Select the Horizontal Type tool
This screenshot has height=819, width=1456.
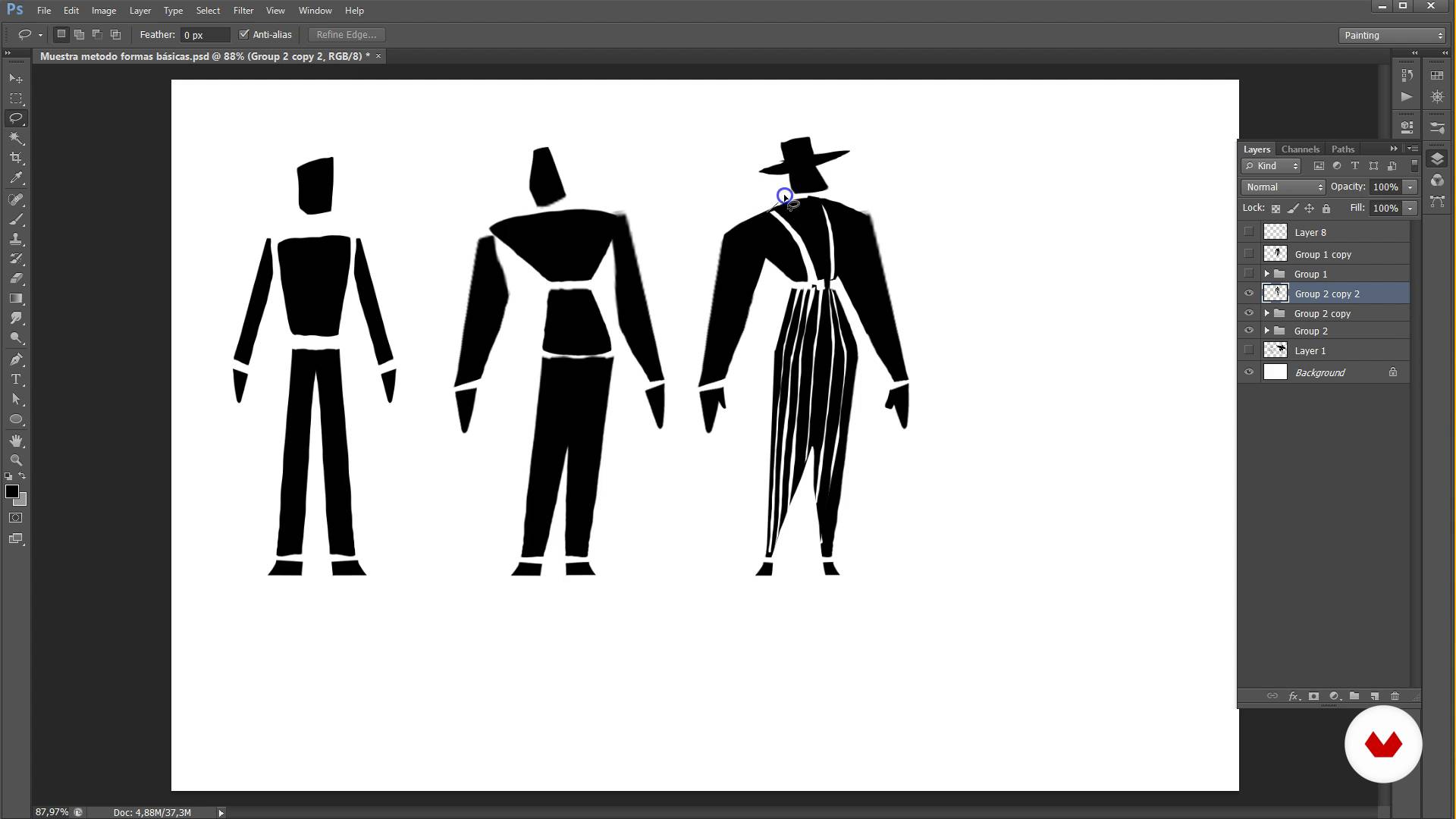coord(16,379)
